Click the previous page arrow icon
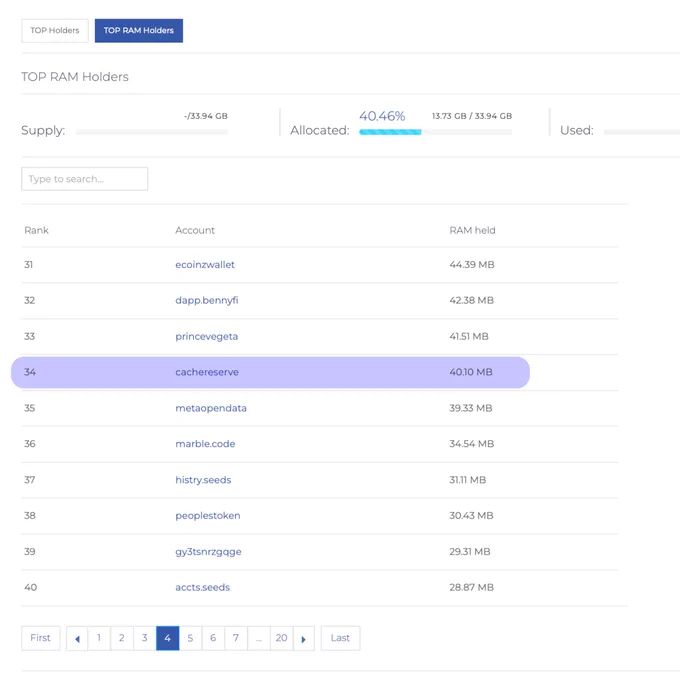Viewport: 680px width, 680px height. coord(77,638)
